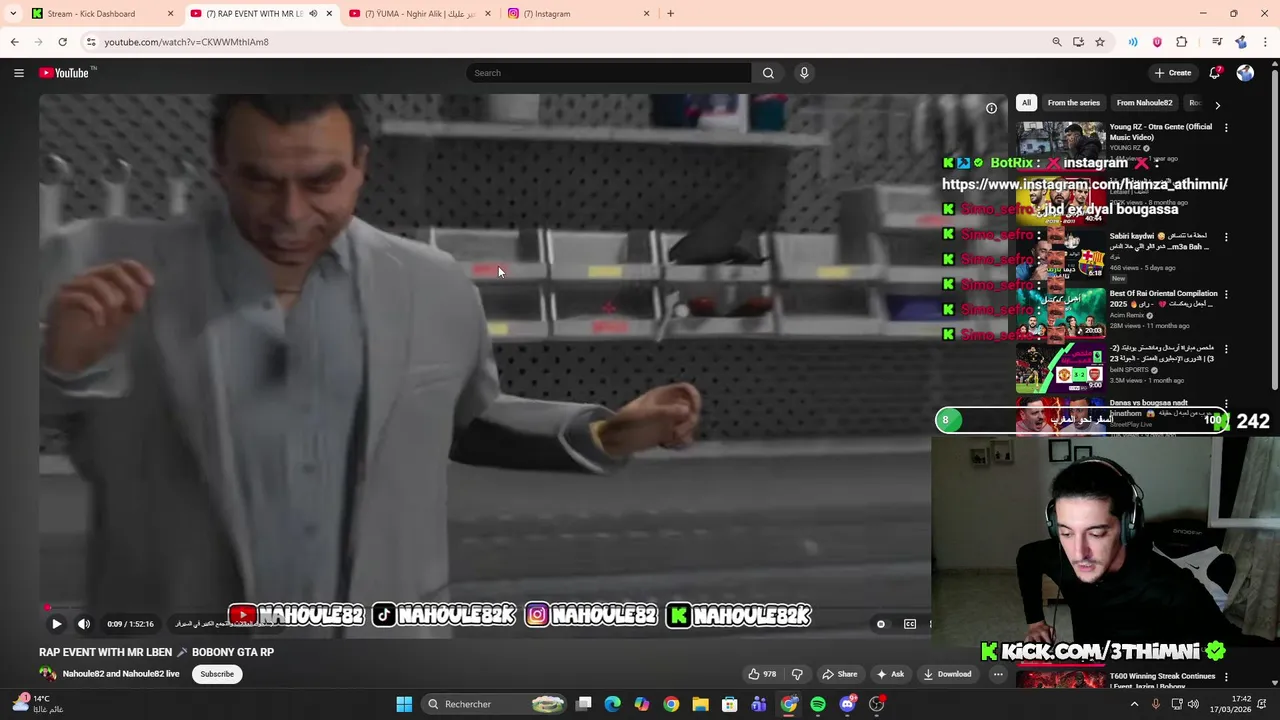Click the YouTube search magnifier button
Image resolution: width=1280 pixels, height=720 pixels.
[768, 73]
